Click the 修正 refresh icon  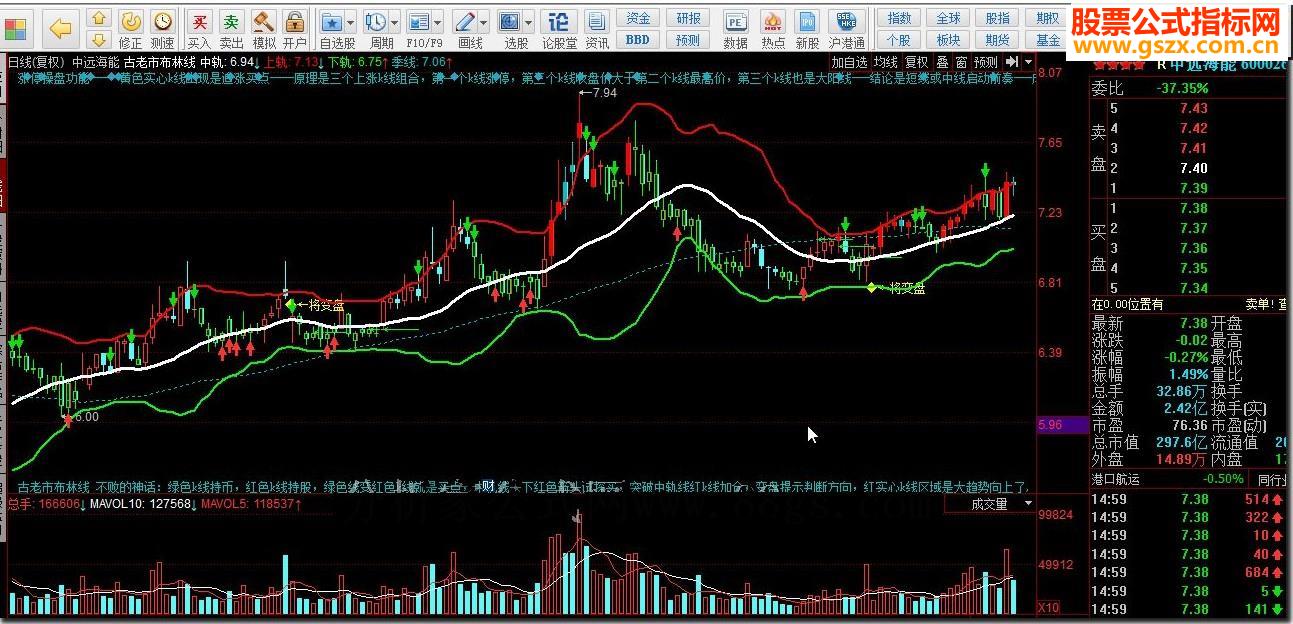(x=130, y=27)
